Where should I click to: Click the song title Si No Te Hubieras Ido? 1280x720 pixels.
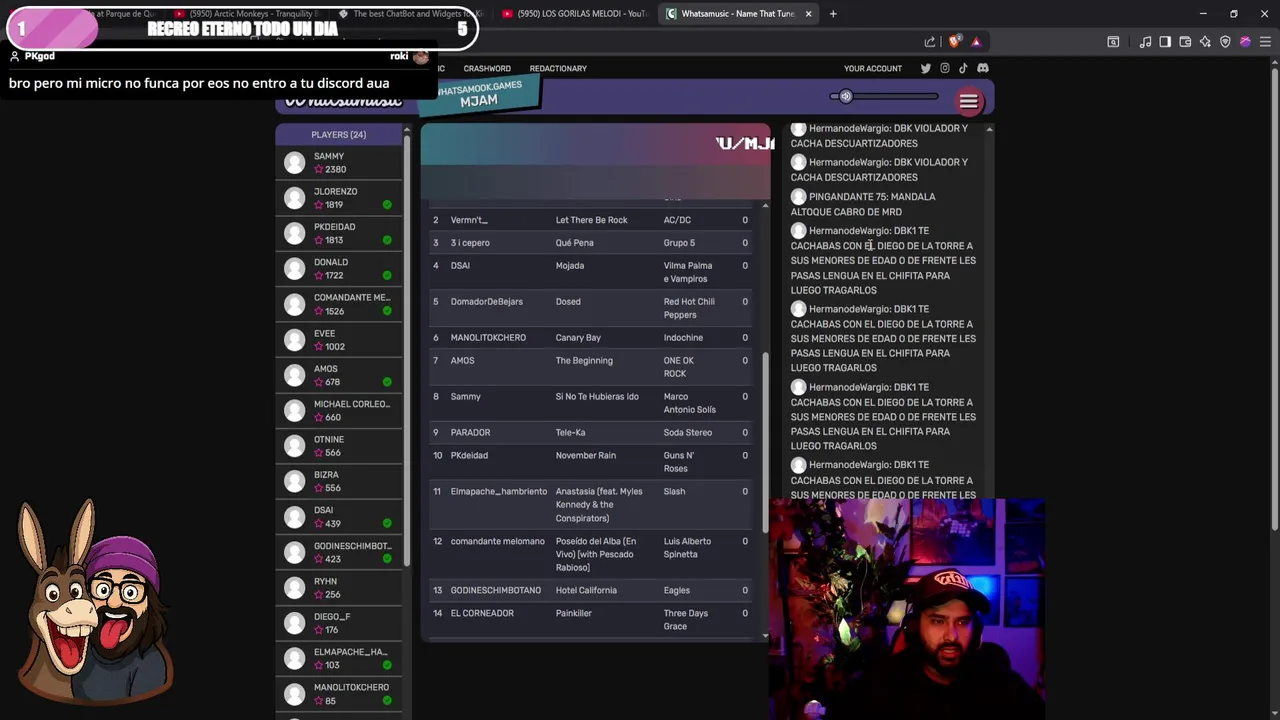(597, 396)
